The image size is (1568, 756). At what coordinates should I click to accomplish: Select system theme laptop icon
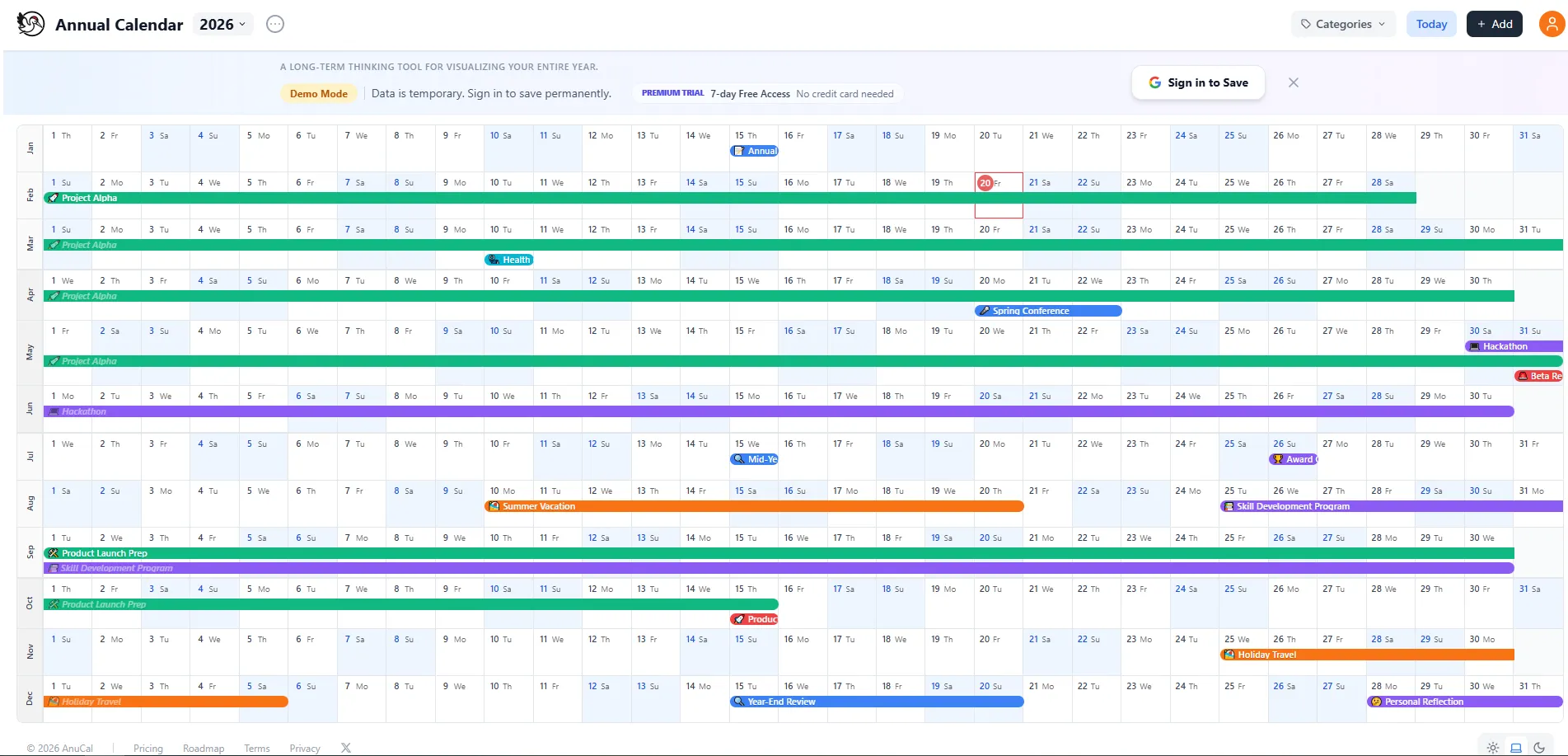[1516, 748]
